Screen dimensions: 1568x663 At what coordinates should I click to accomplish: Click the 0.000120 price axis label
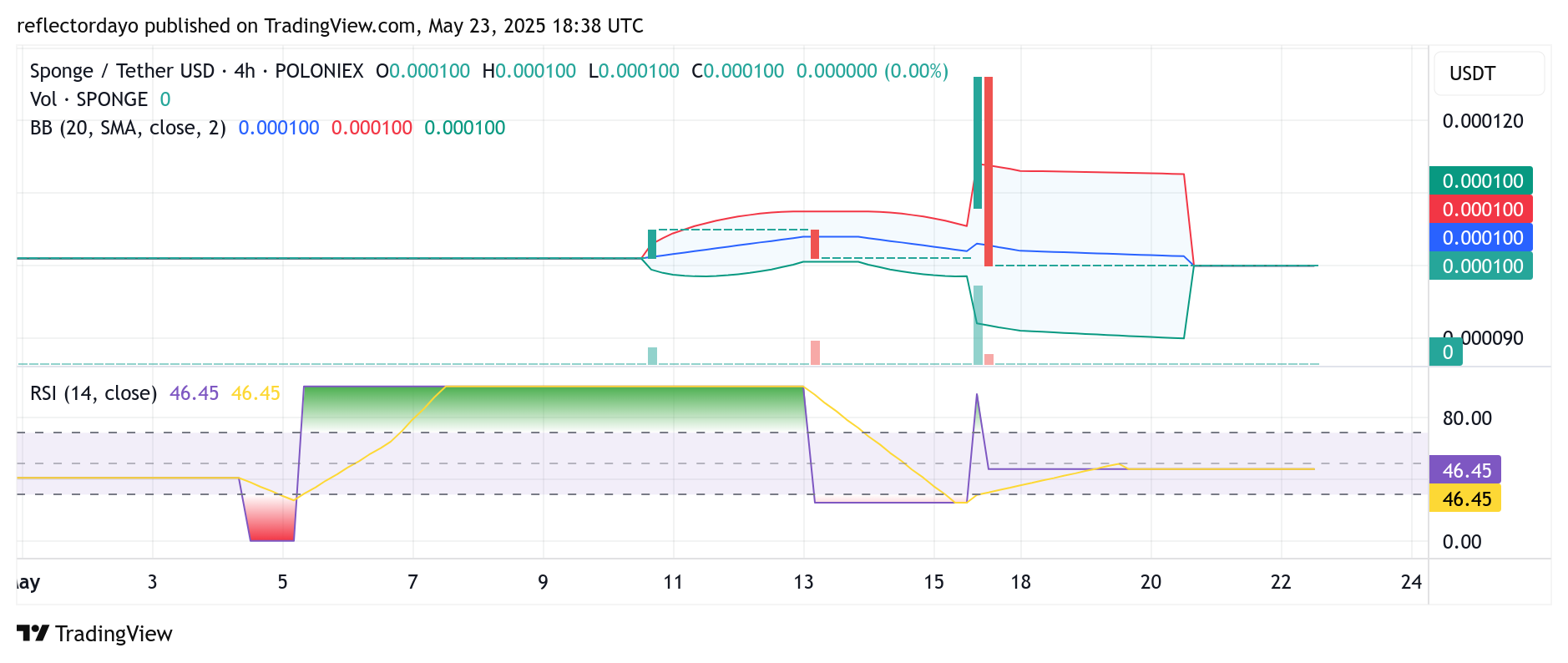1483,121
